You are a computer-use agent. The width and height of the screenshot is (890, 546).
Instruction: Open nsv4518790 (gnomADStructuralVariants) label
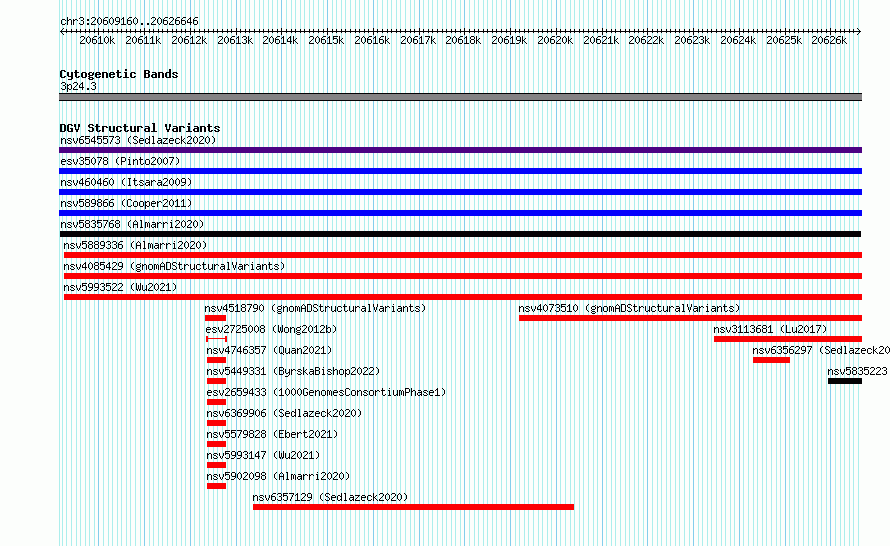coord(315,308)
